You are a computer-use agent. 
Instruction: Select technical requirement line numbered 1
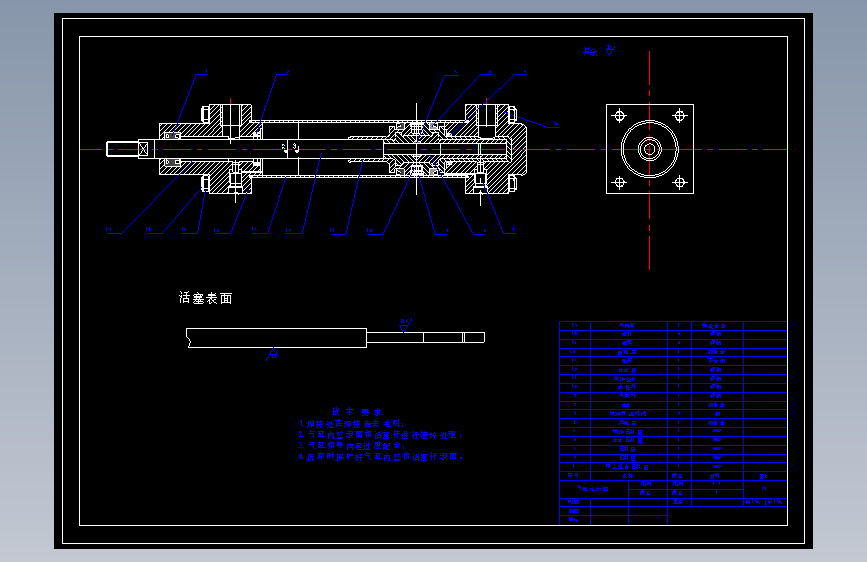pos(352,424)
